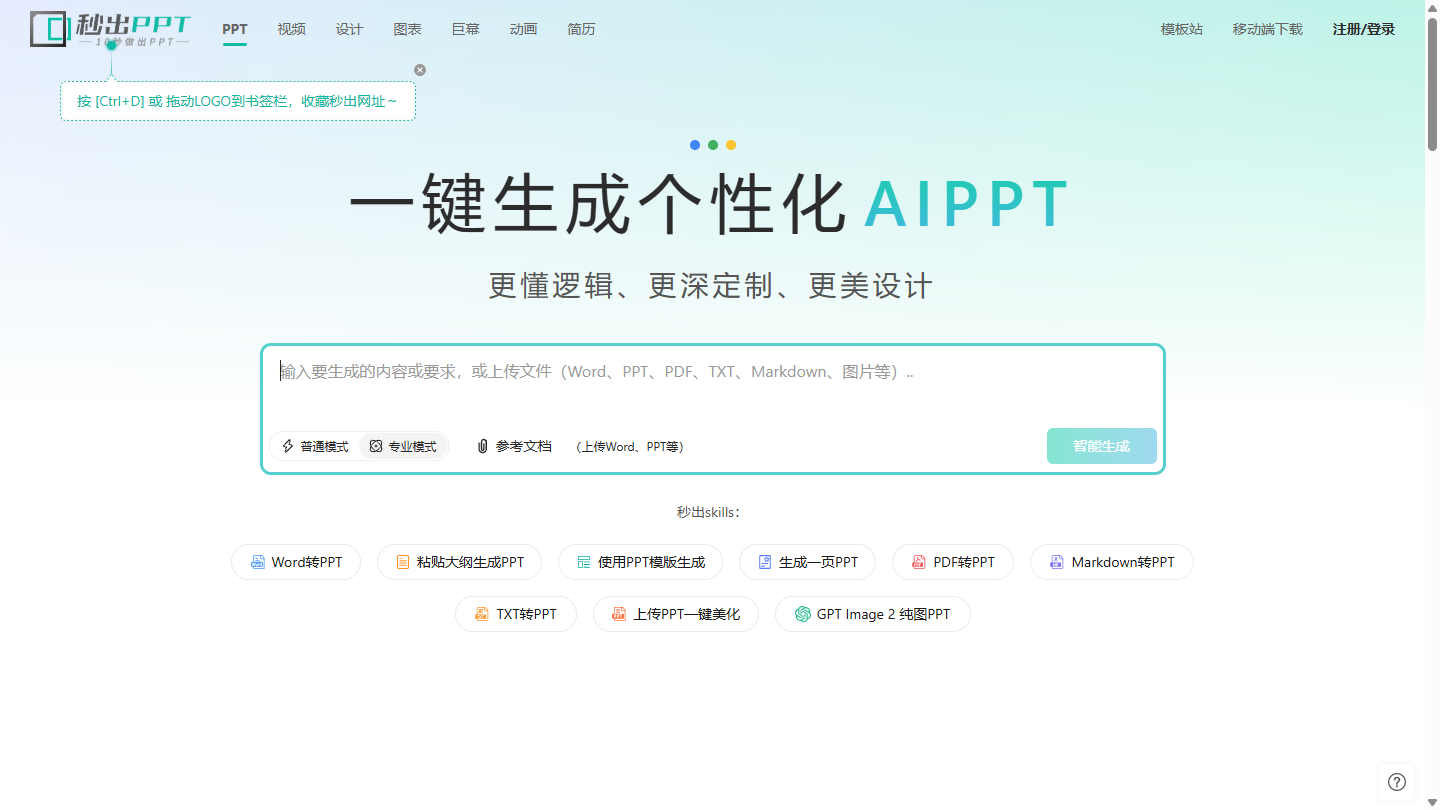Screen dimensions: 1440x810
Task: Click the GPT Image 2 logo icon
Action: 802,614
